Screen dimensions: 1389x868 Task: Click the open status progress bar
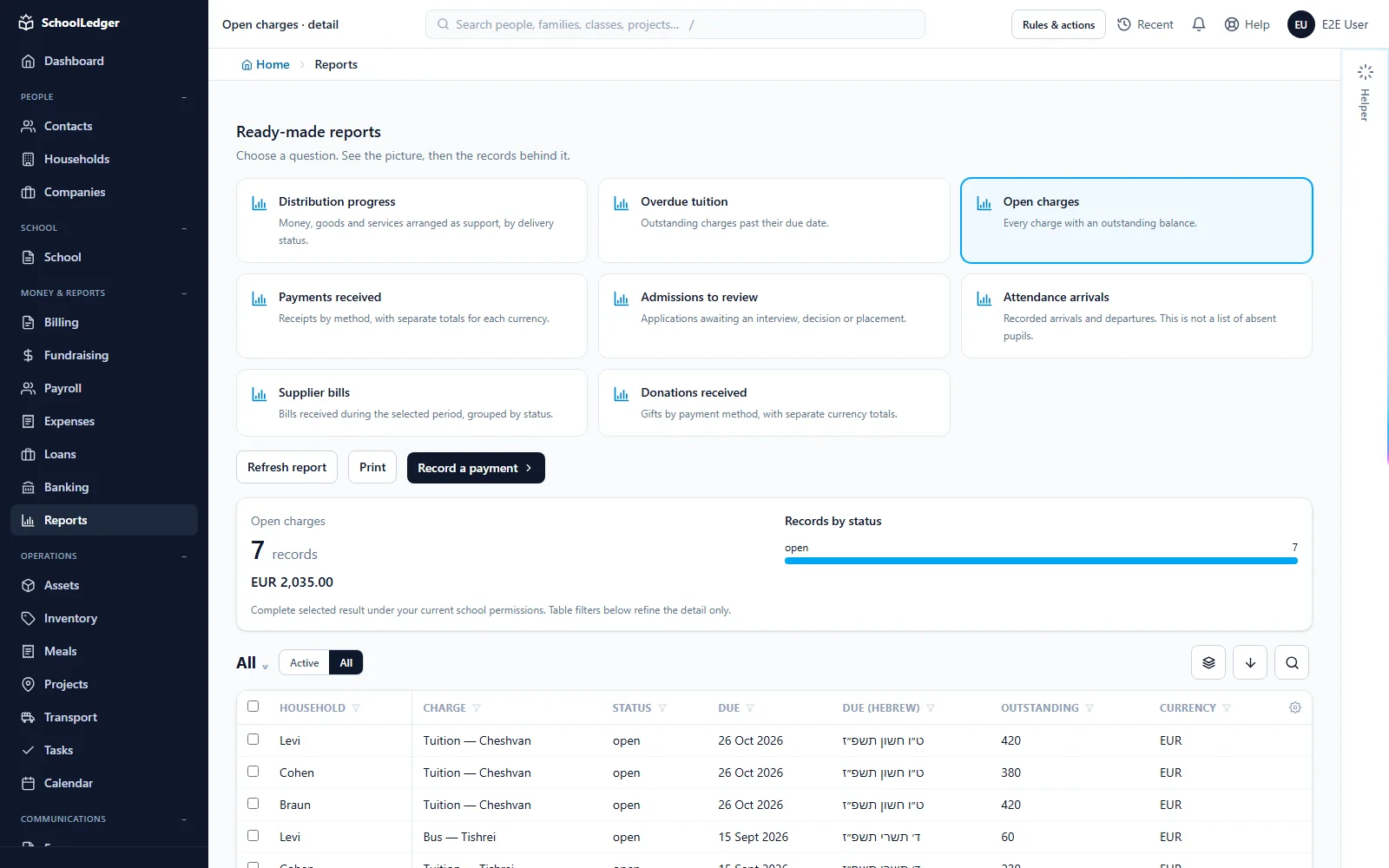(1041, 561)
